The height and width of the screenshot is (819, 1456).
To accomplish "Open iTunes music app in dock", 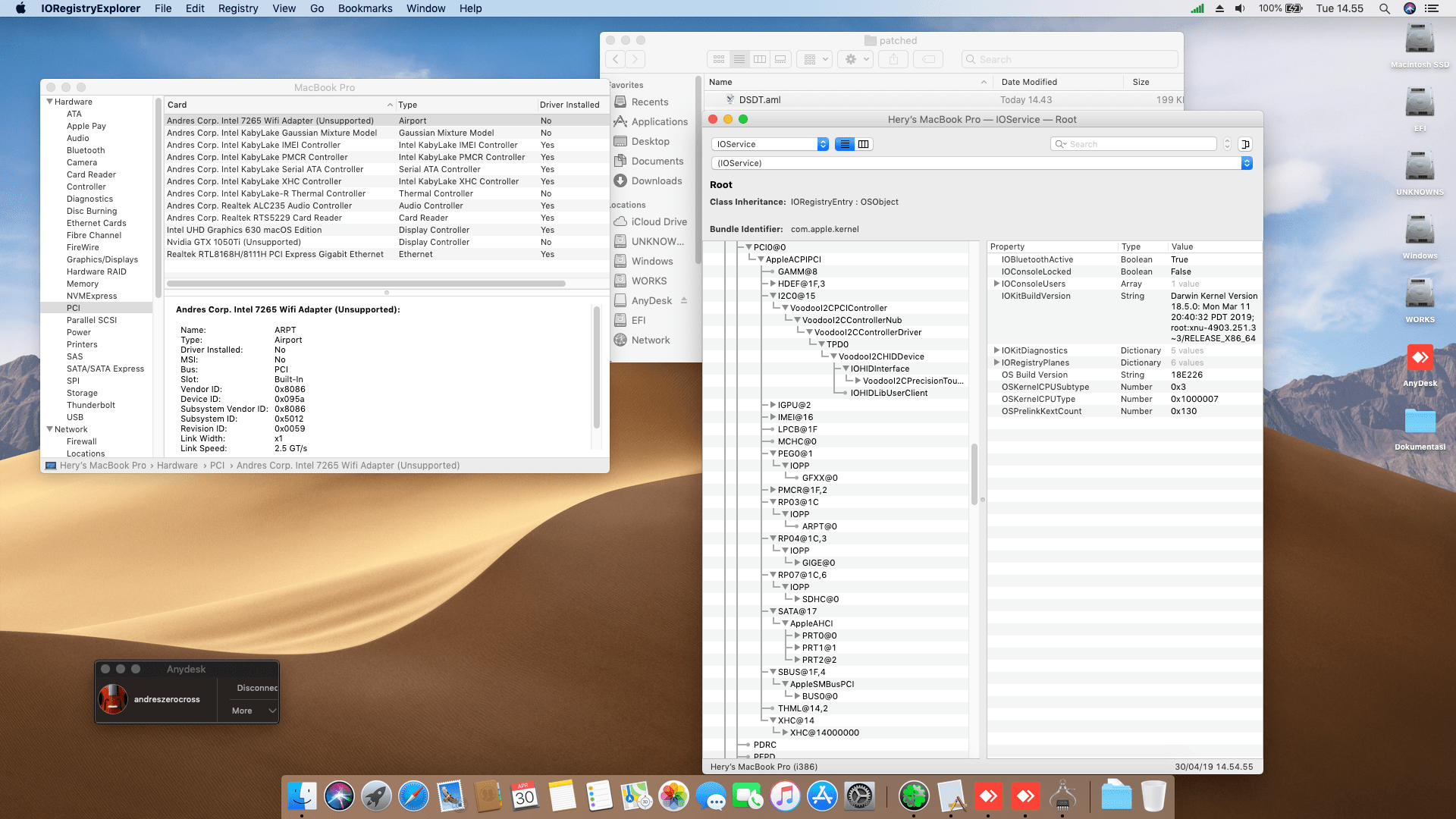I will point(785,796).
